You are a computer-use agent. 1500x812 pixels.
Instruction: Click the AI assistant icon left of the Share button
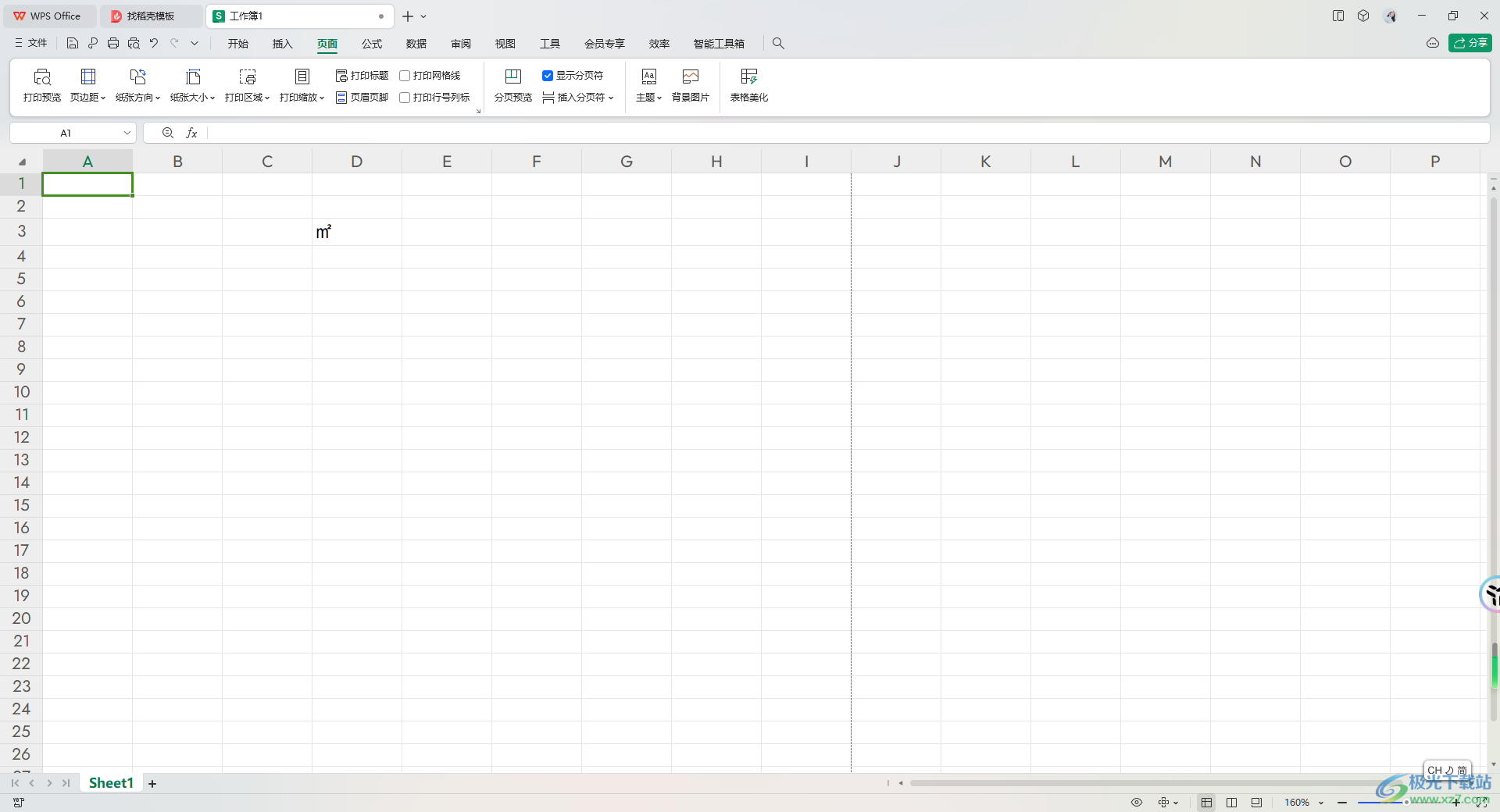click(1433, 43)
